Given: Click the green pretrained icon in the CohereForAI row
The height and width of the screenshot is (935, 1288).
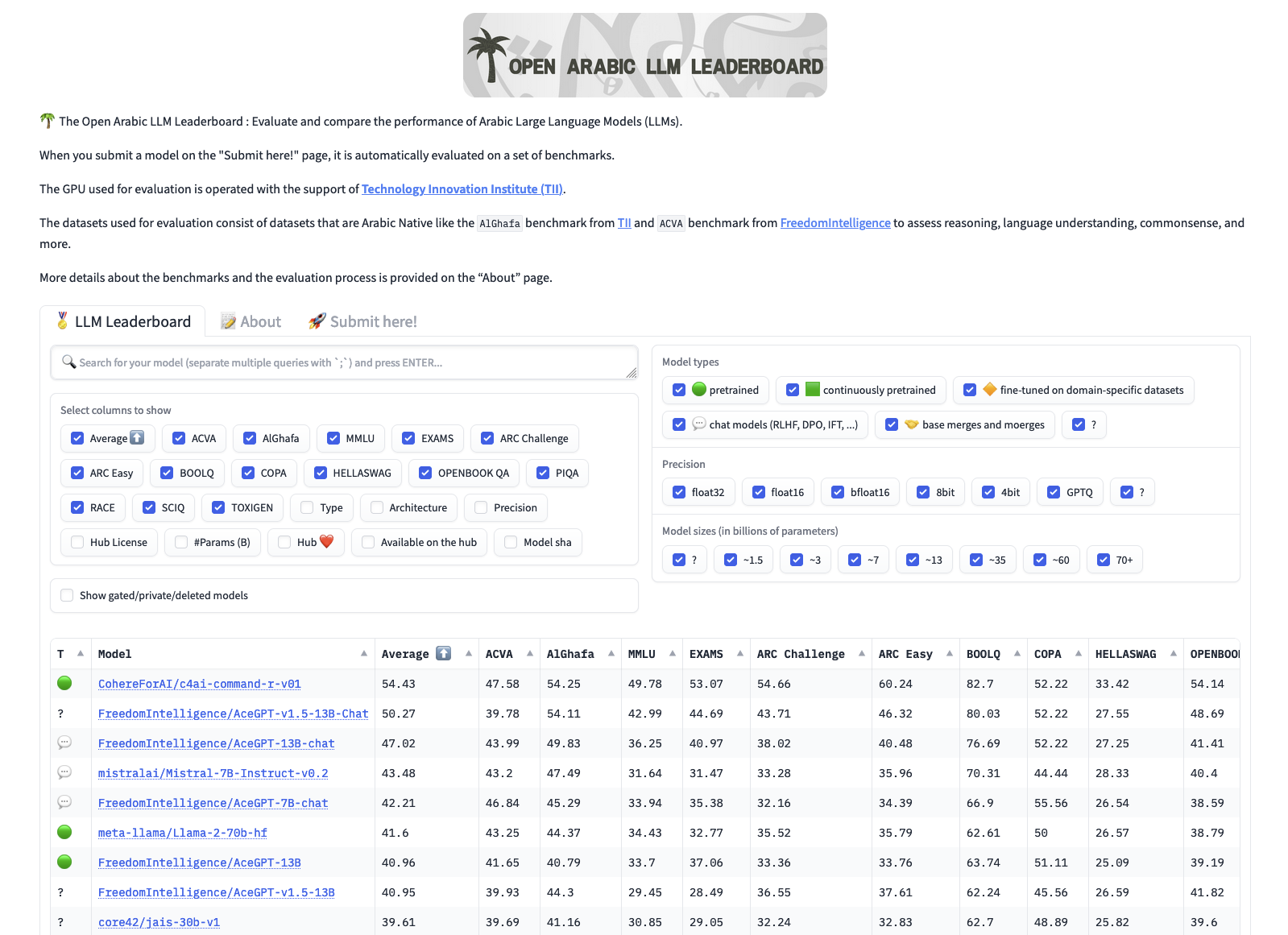Looking at the screenshot, I should coord(65,683).
